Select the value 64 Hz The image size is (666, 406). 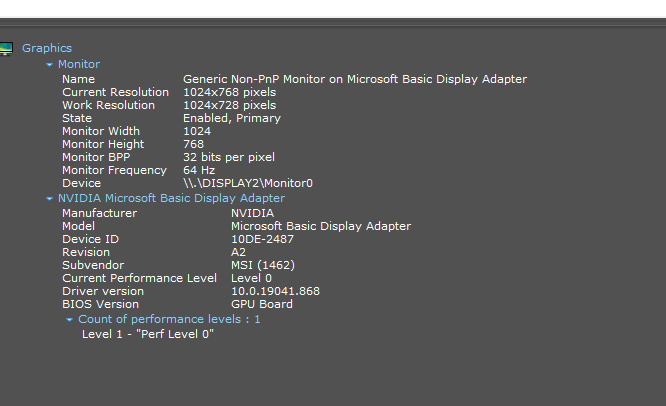pos(199,170)
